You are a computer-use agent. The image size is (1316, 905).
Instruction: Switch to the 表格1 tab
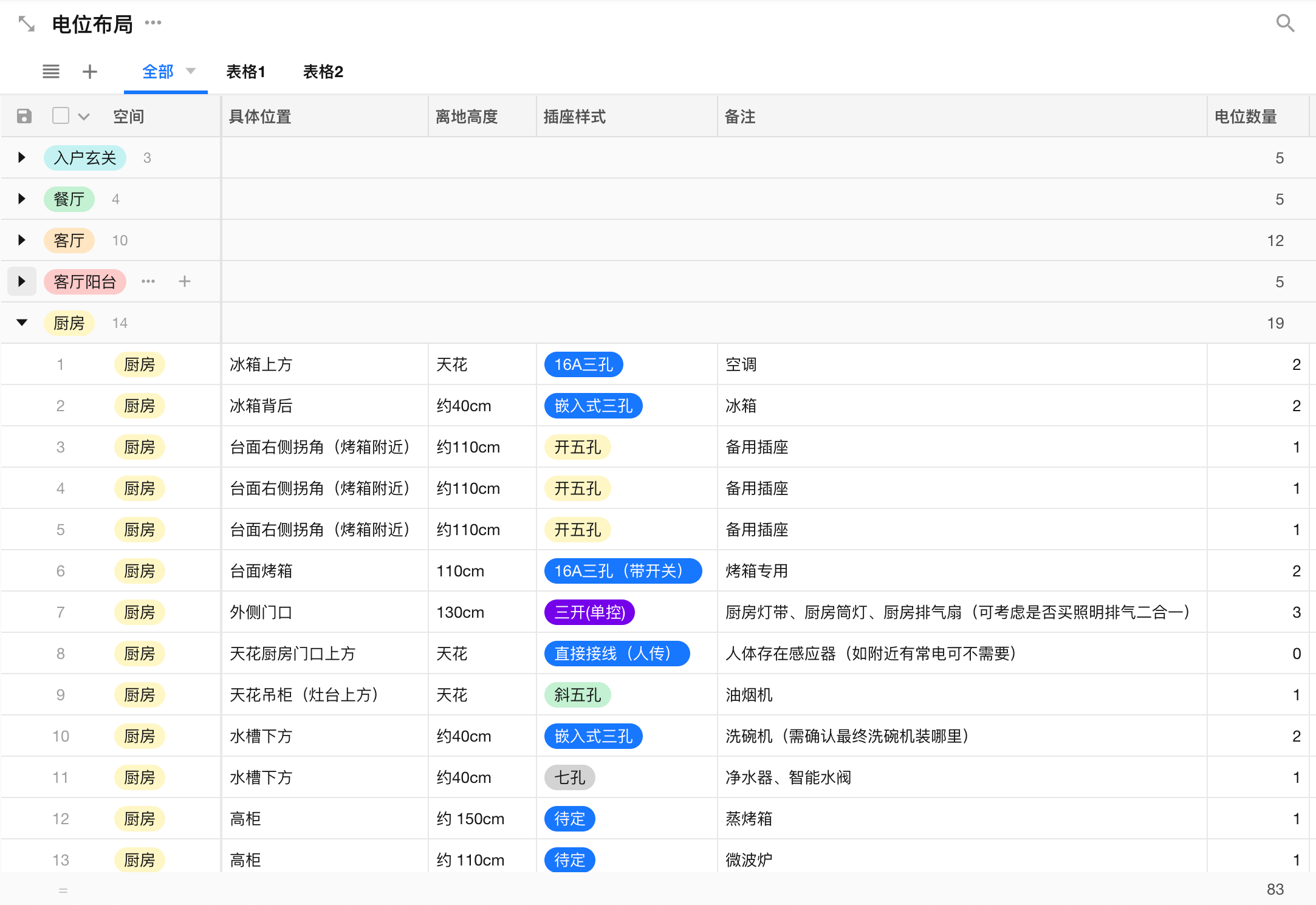click(245, 72)
